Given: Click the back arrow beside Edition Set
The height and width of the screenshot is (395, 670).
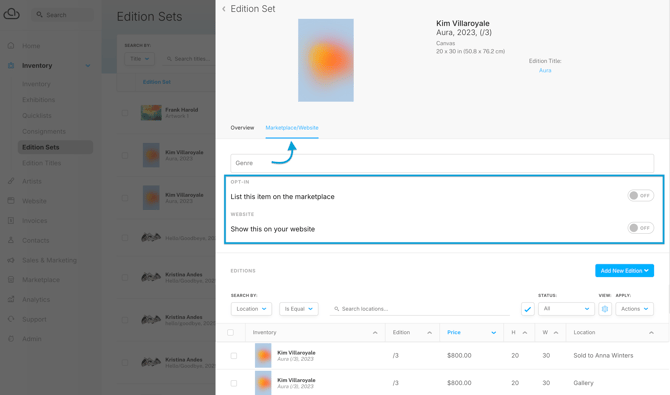Looking at the screenshot, I should [223, 9].
